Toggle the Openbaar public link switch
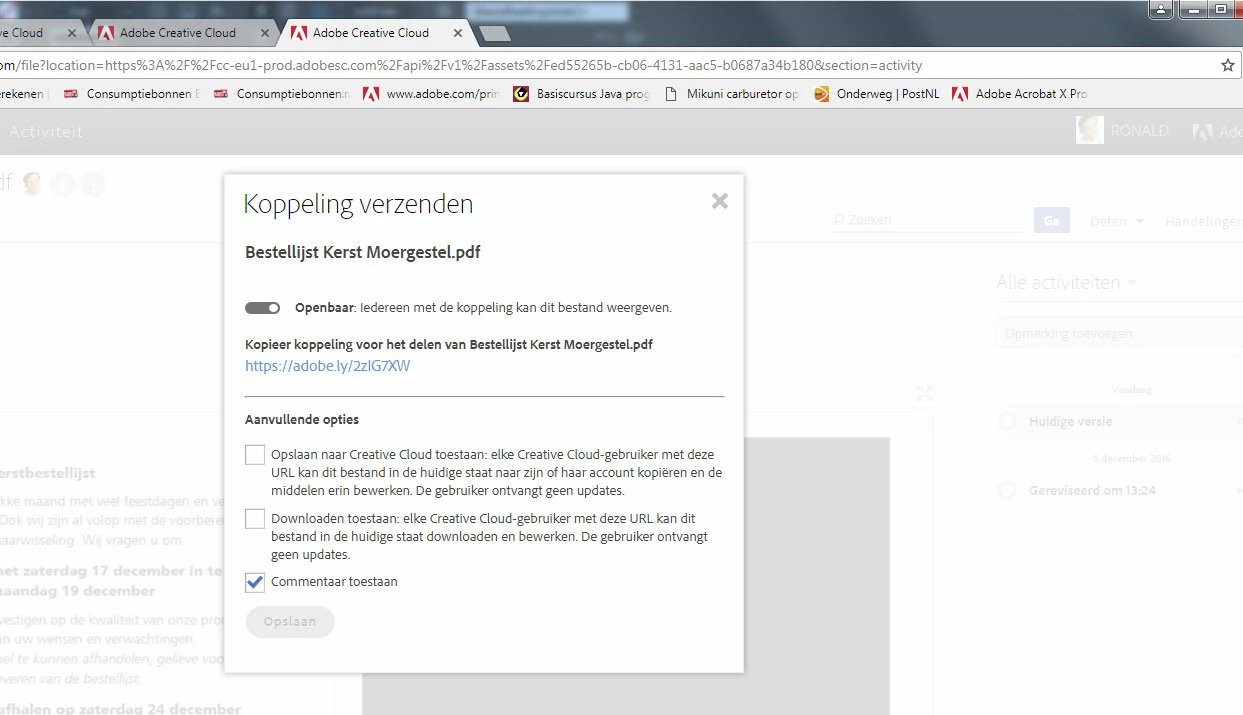 point(262,308)
